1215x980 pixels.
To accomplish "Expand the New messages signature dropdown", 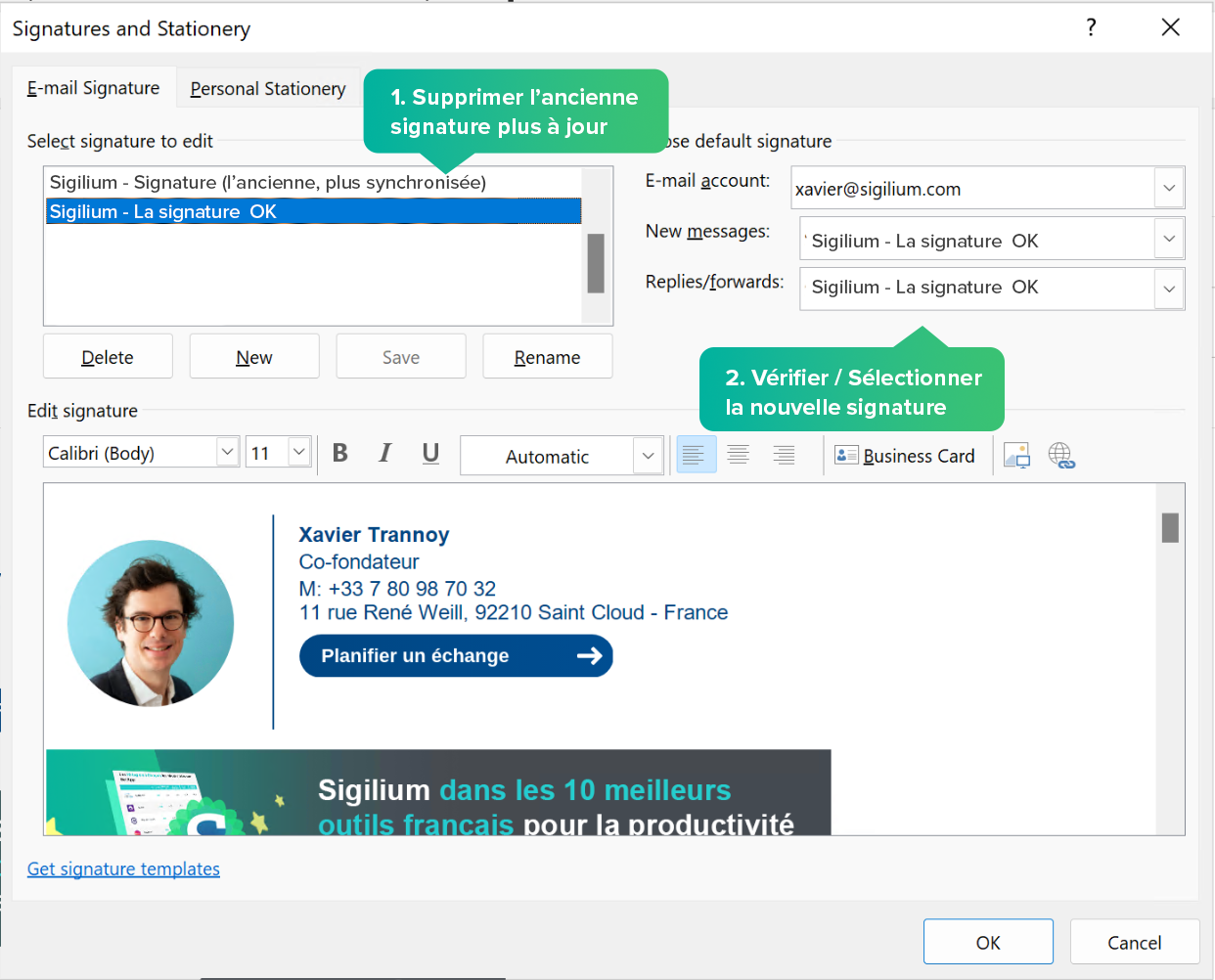I will 1169,239.
